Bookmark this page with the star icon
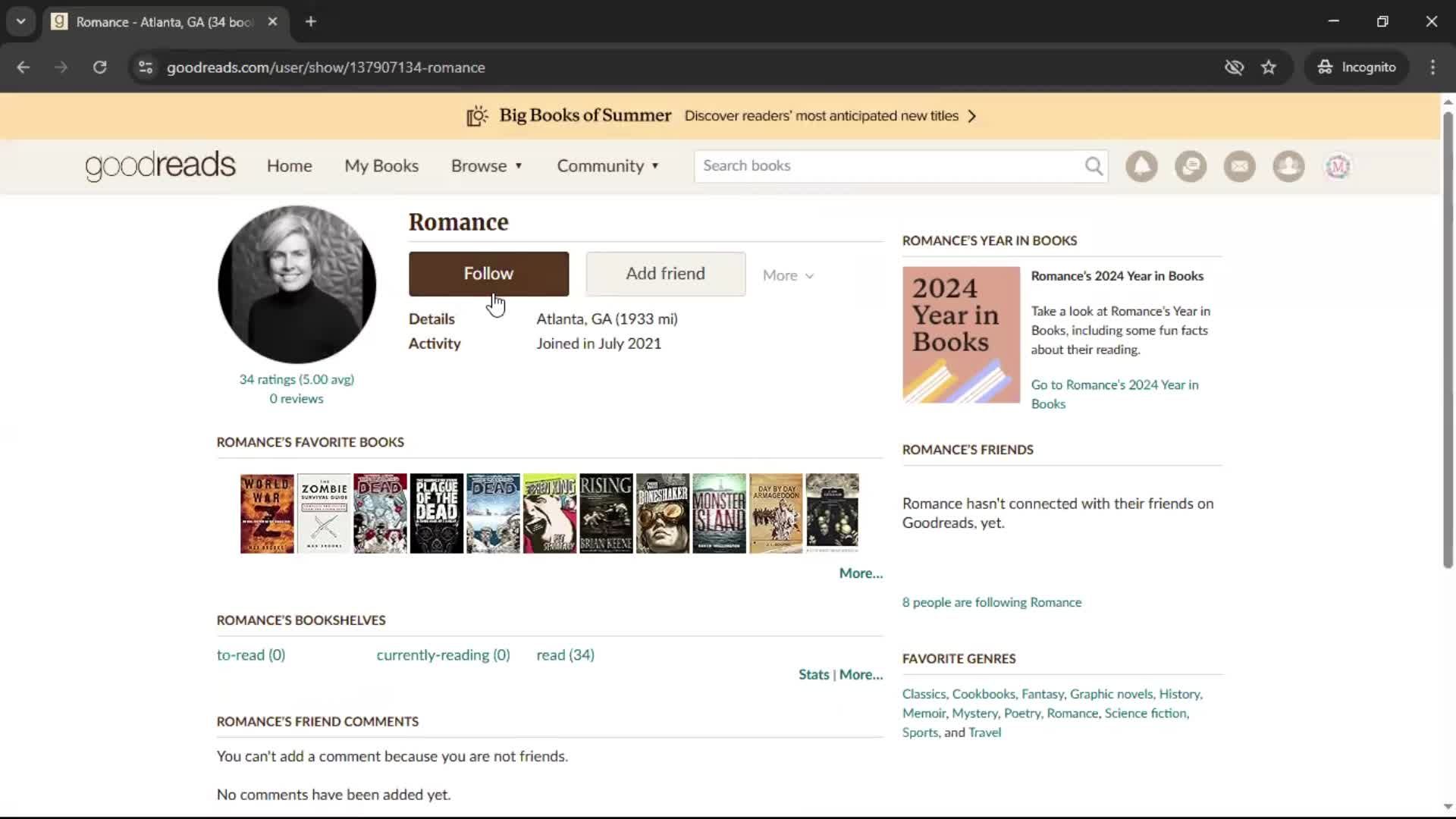Viewport: 1456px width, 819px height. [x=1269, y=67]
